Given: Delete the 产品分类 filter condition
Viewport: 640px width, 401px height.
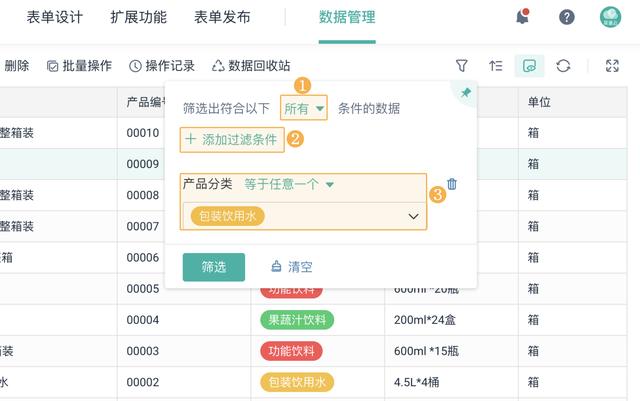Looking at the screenshot, I should (x=452, y=184).
